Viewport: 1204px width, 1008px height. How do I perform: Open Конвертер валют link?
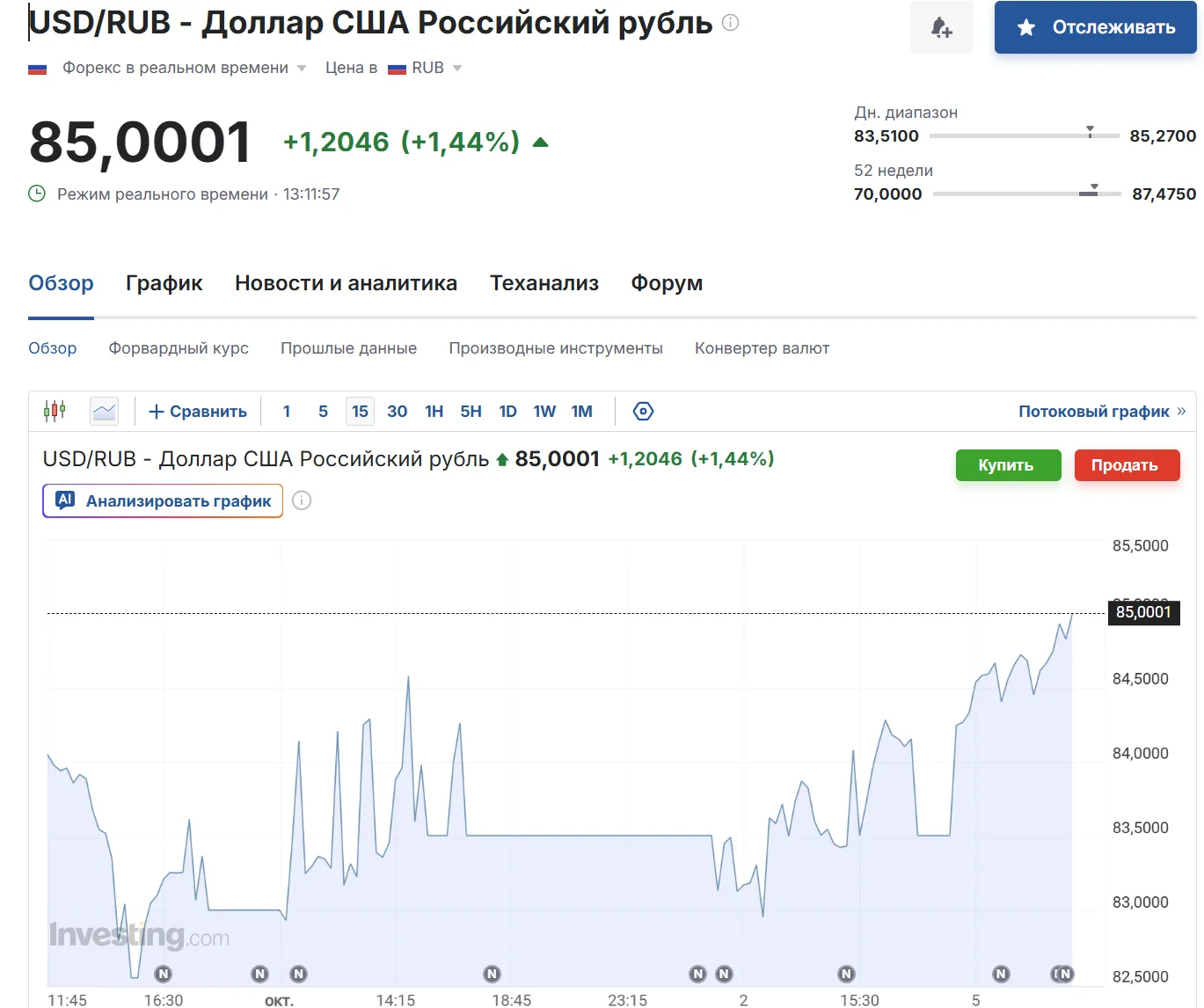point(762,348)
